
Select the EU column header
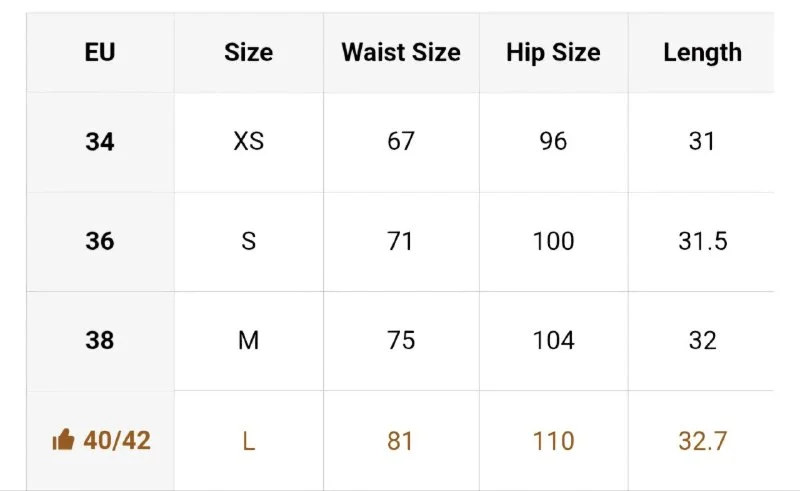(x=100, y=52)
